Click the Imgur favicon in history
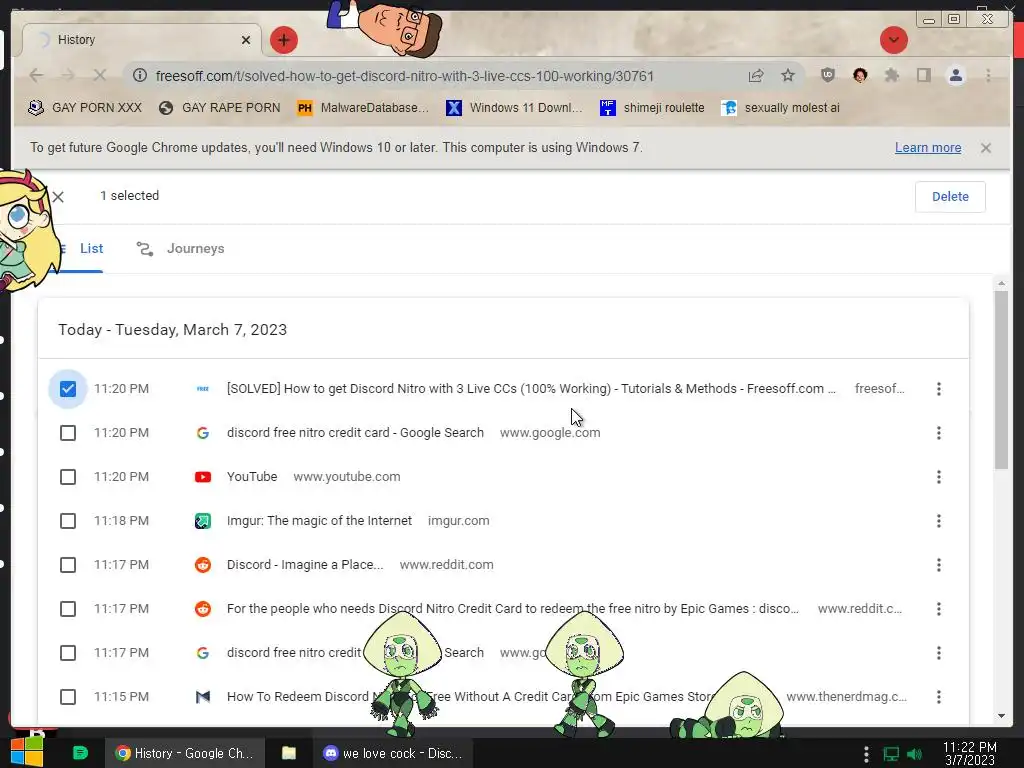The height and width of the screenshot is (768, 1024). click(x=203, y=521)
